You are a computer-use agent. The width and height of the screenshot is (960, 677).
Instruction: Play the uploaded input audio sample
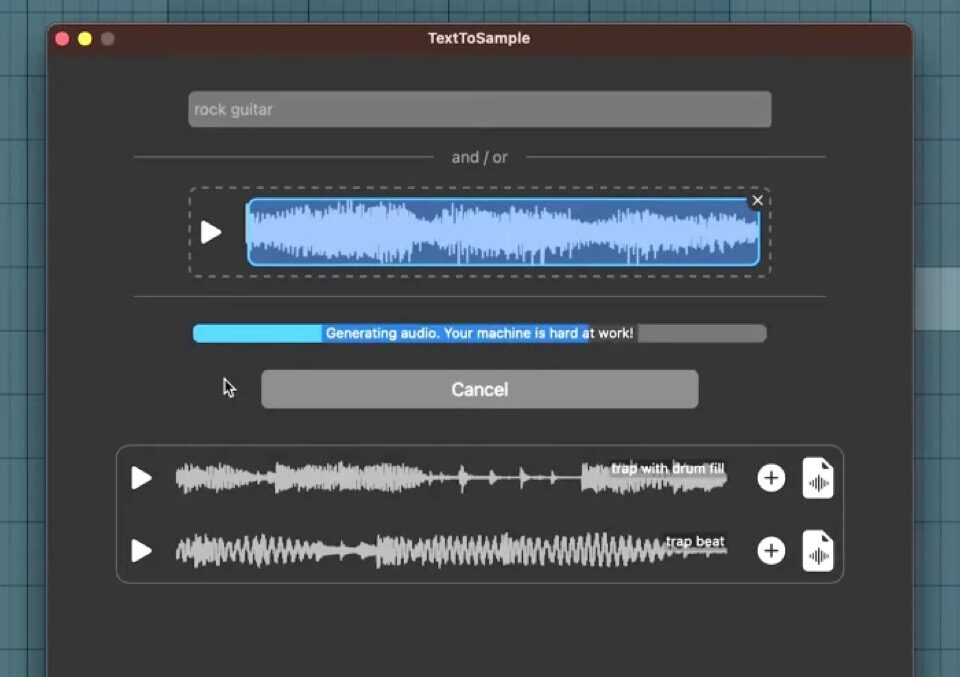[x=211, y=232]
